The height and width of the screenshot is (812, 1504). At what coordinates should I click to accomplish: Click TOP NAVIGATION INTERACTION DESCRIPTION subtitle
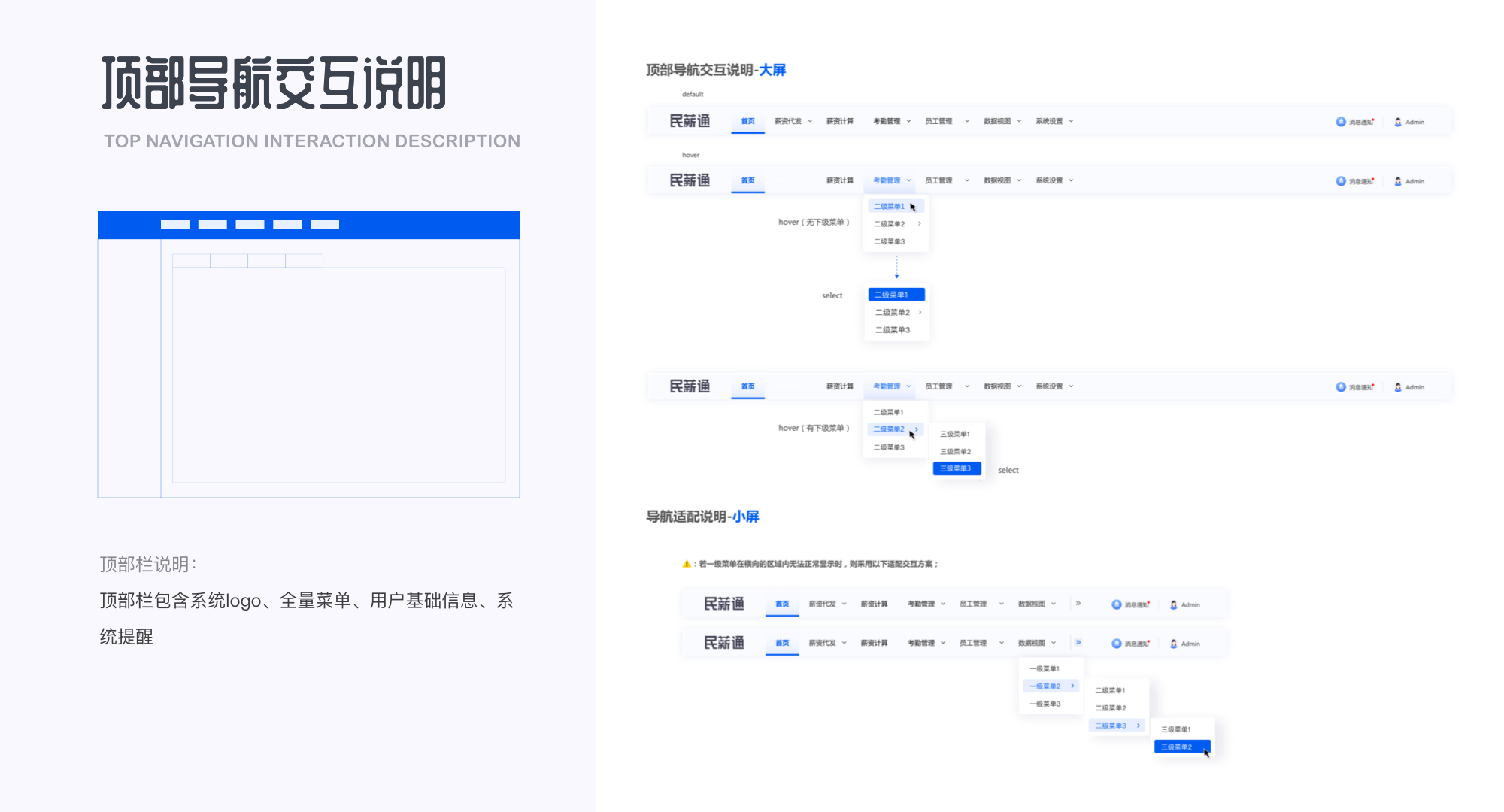312,141
